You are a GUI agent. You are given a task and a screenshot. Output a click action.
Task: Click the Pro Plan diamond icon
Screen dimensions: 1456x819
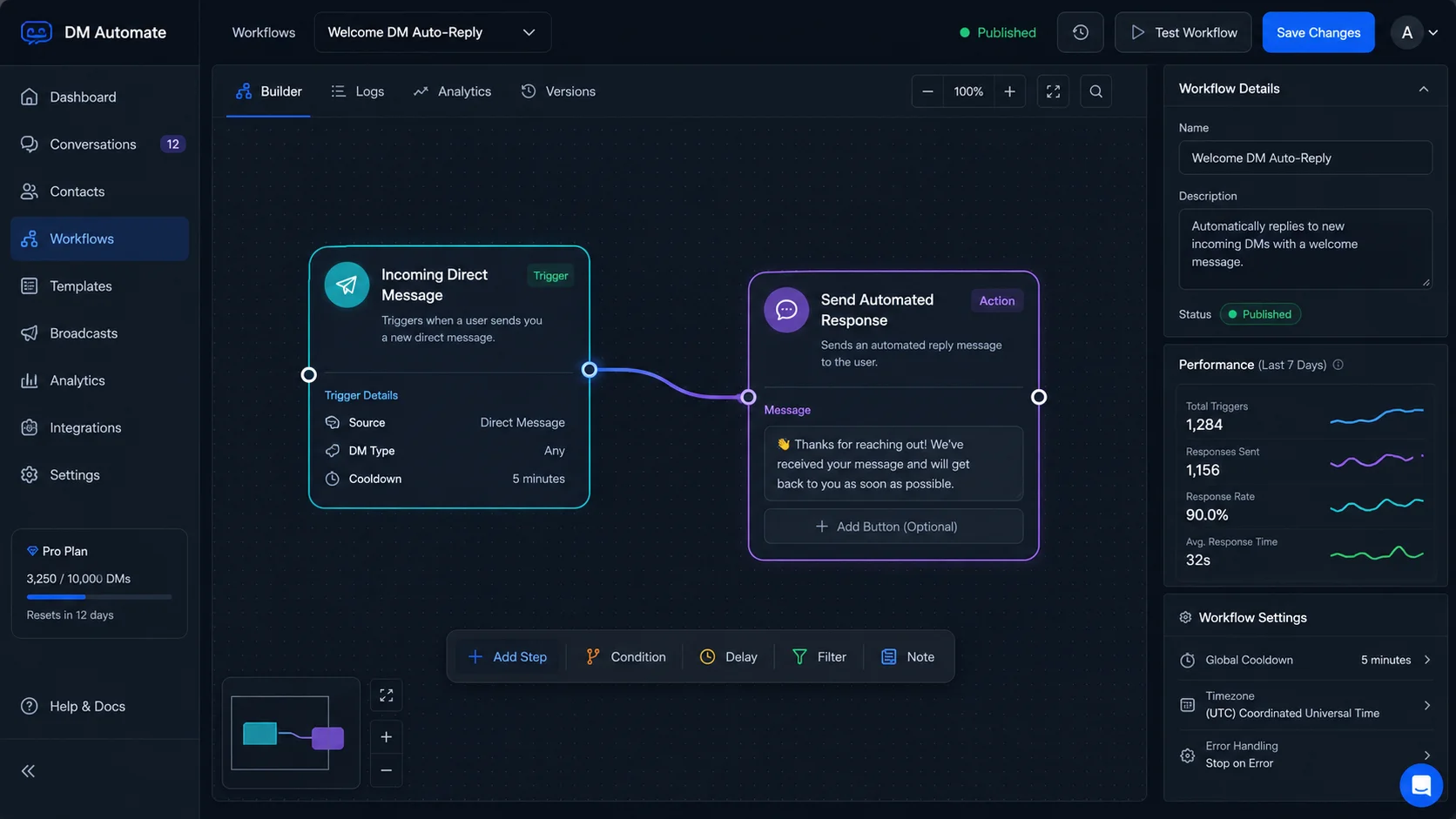[x=32, y=551]
